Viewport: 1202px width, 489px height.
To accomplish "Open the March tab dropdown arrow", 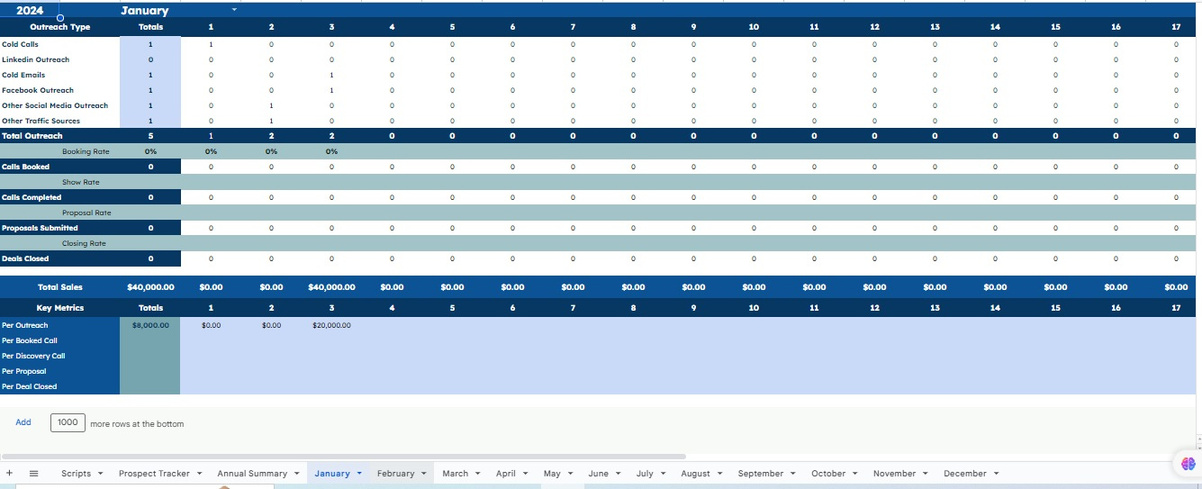I will 477,473.
